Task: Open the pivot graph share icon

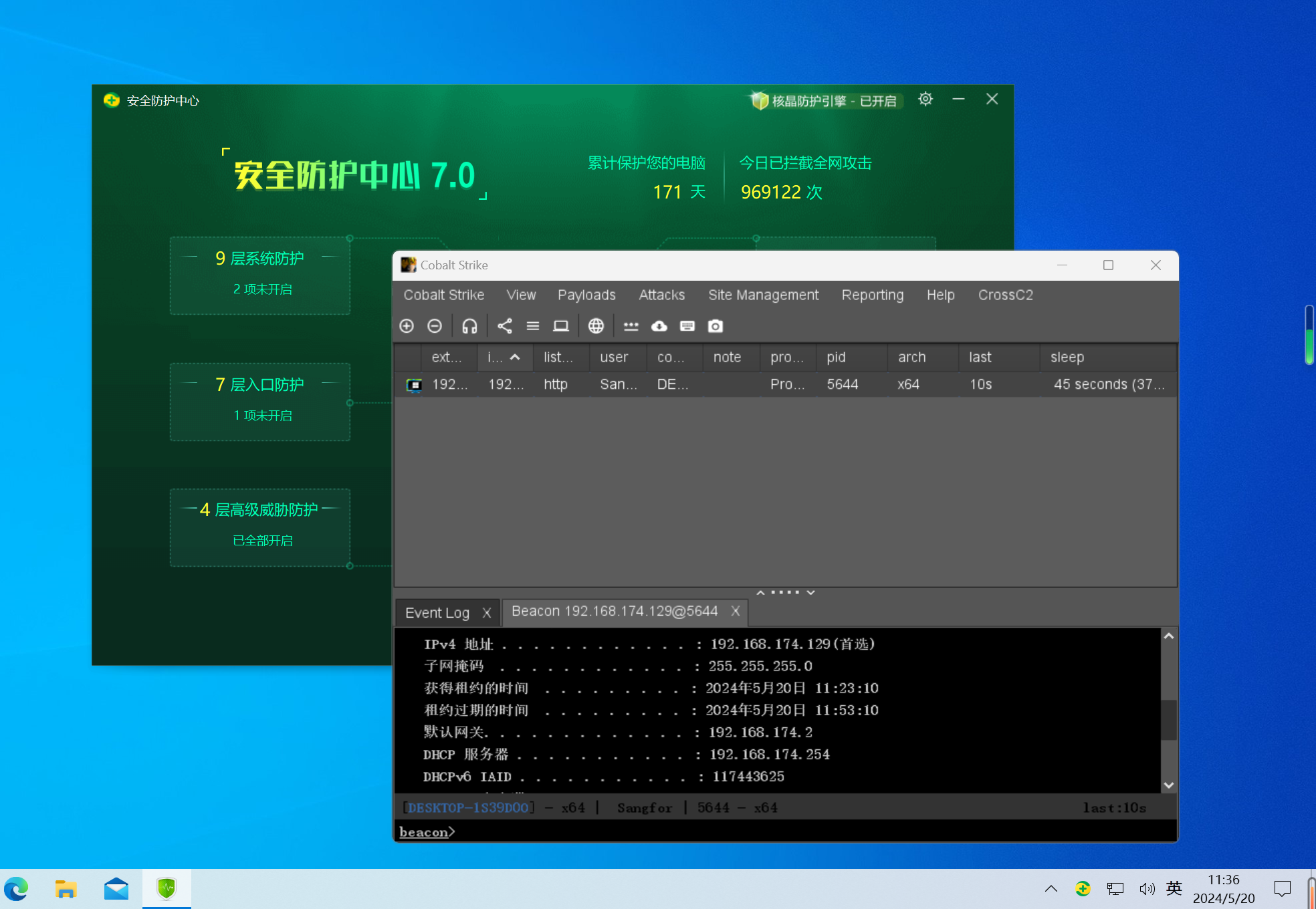Action: pos(505,326)
